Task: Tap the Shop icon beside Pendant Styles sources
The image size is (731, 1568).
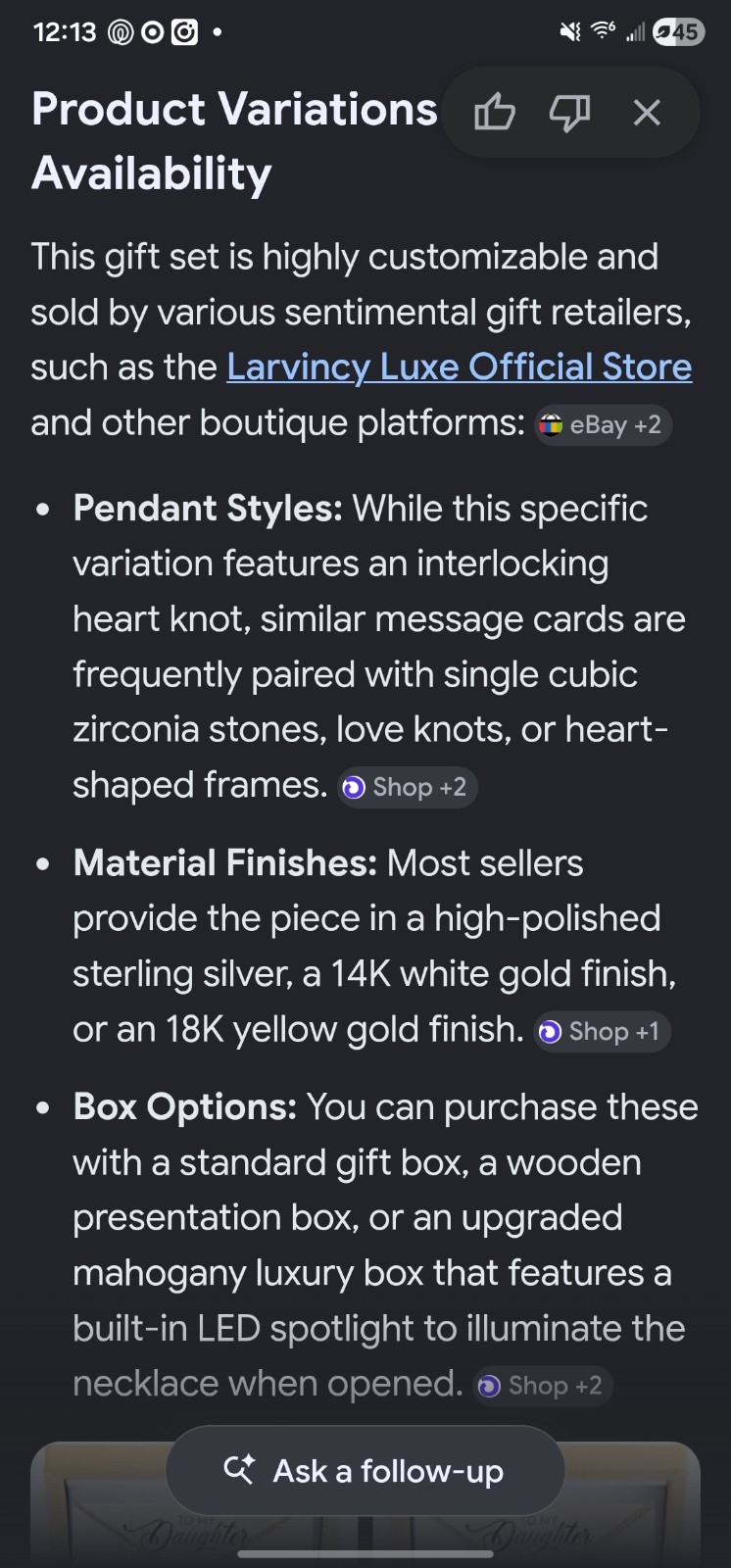Action: (x=354, y=787)
